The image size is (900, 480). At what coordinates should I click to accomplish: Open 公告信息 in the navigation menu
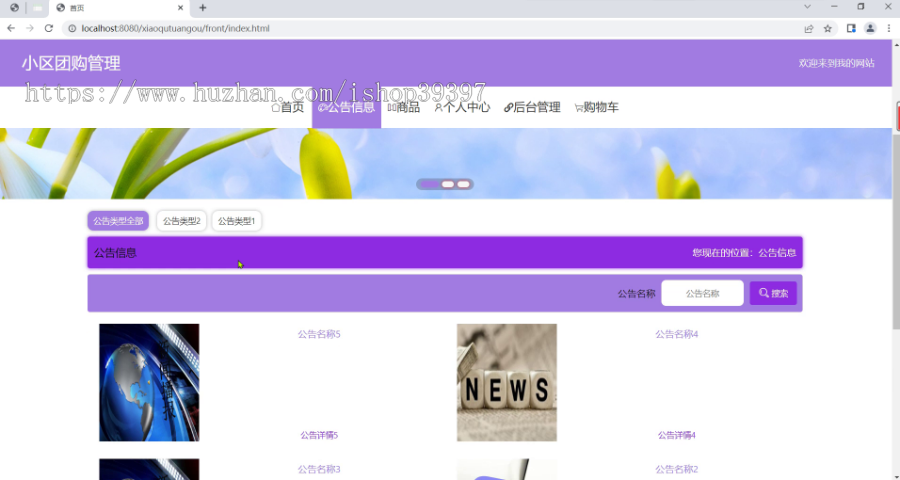(346, 107)
